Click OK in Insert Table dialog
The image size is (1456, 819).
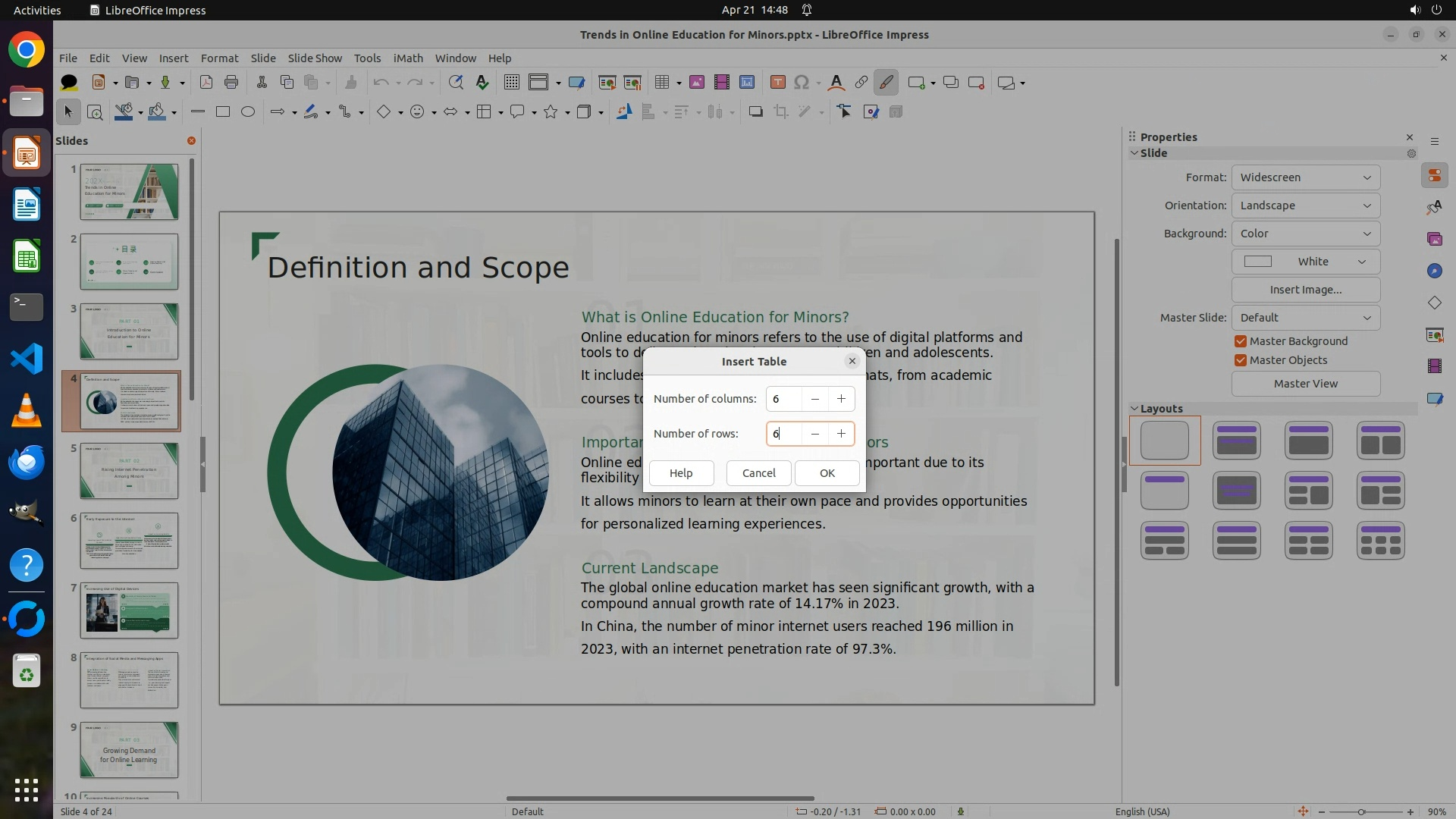pos(827,473)
